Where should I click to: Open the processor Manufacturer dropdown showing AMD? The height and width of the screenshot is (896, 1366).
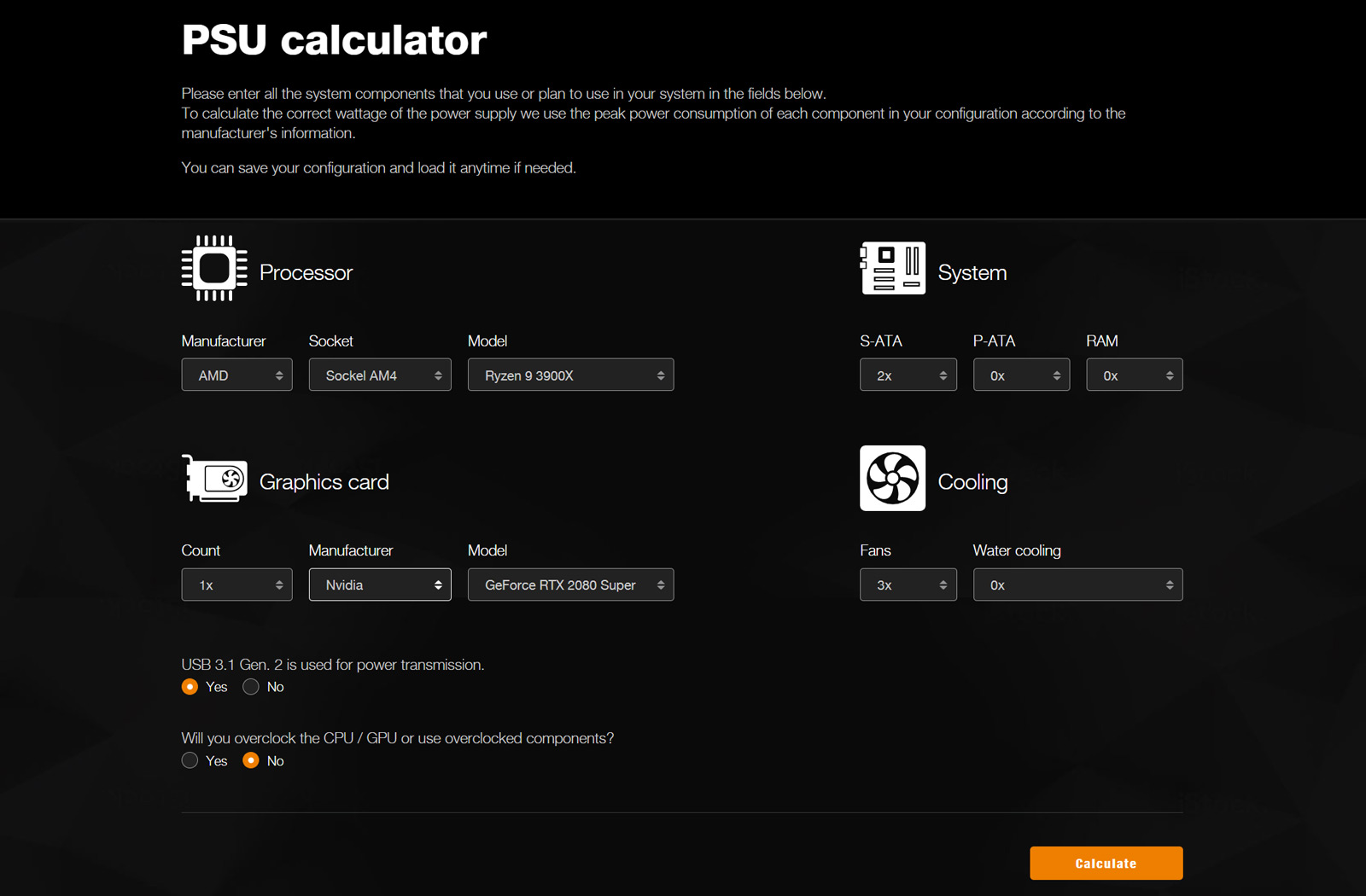coord(236,375)
